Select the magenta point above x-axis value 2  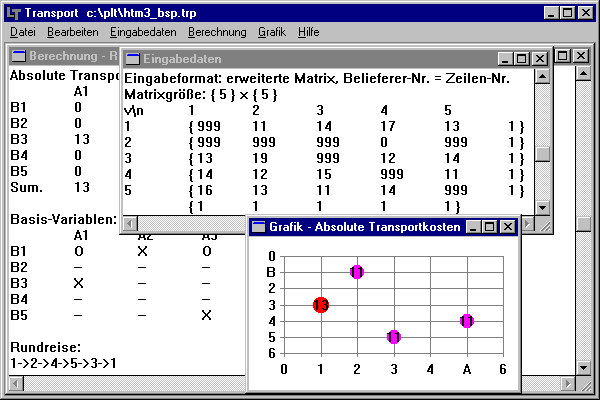pos(357,272)
